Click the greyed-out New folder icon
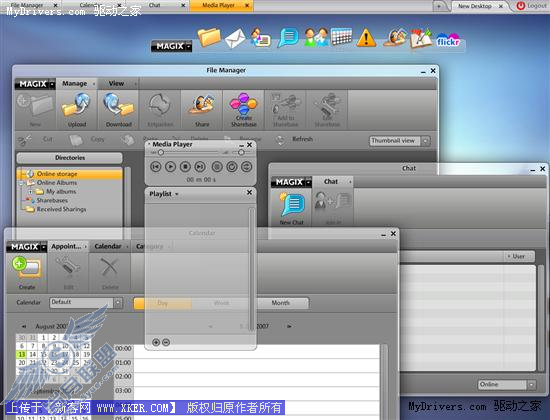This screenshot has width=550, height=420. pyautogui.click(x=35, y=105)
